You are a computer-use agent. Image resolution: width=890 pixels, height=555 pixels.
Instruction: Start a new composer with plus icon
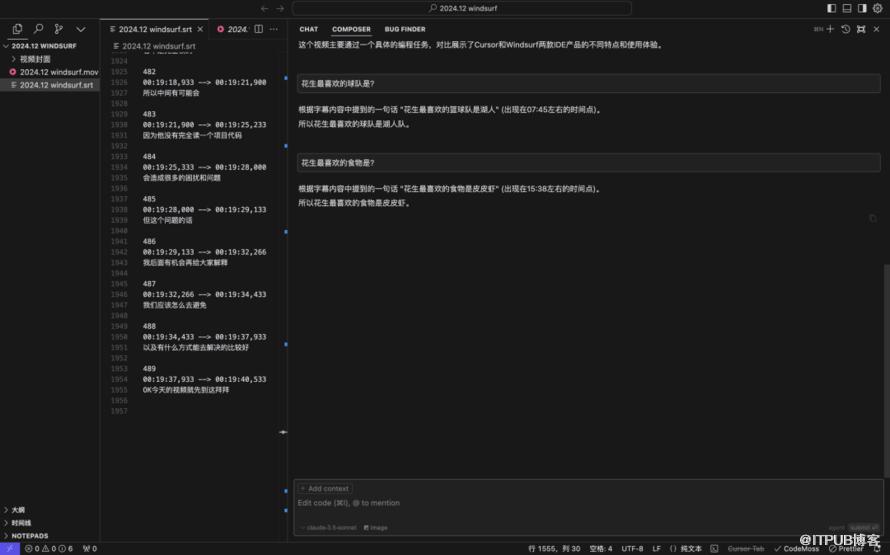(830, 30)
